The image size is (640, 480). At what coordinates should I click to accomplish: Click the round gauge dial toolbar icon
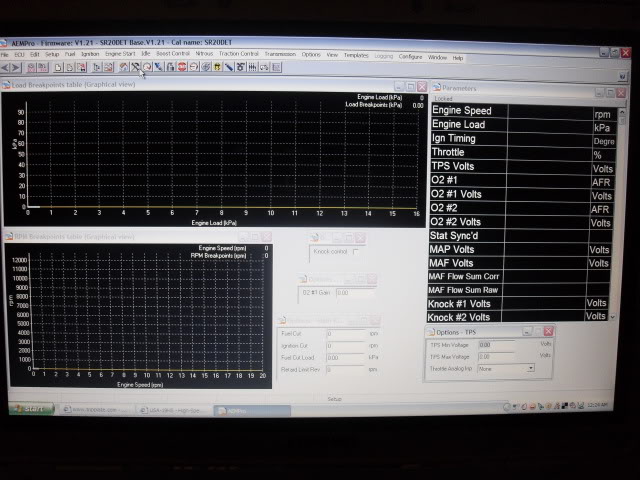[x=147, y=67]
